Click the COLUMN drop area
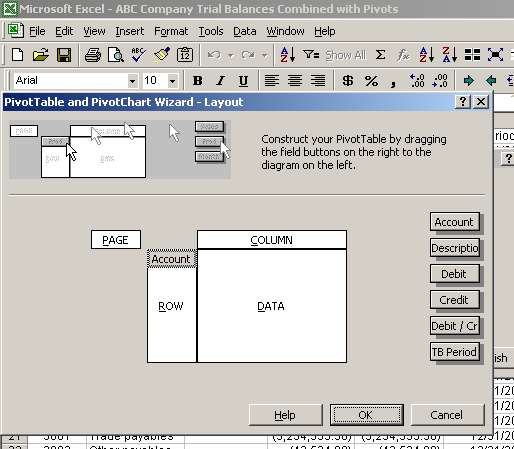Viewport: 514px width, 449px height. [272, 240]
